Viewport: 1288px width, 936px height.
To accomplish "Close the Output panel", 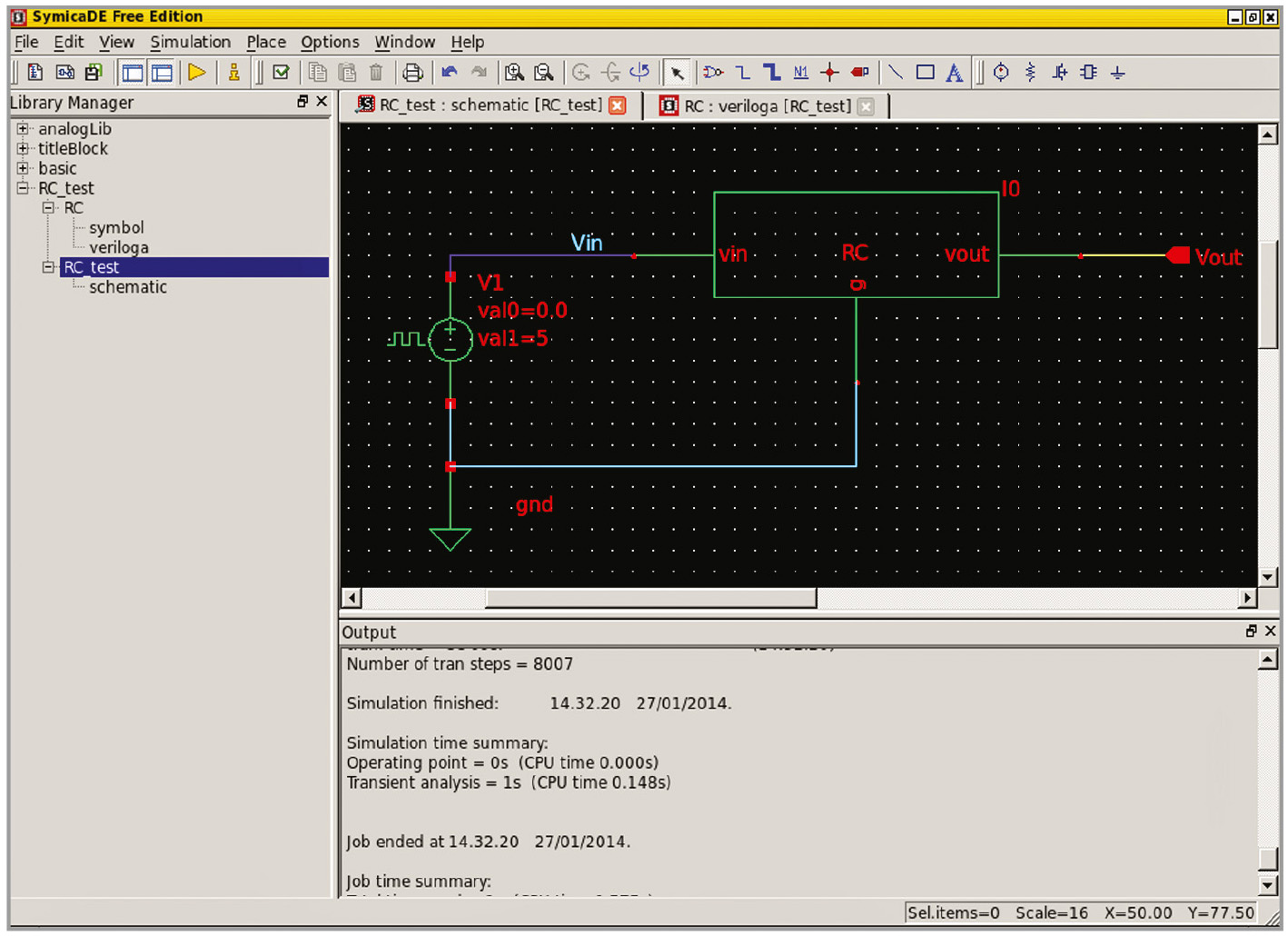I will pos(1271,631).
